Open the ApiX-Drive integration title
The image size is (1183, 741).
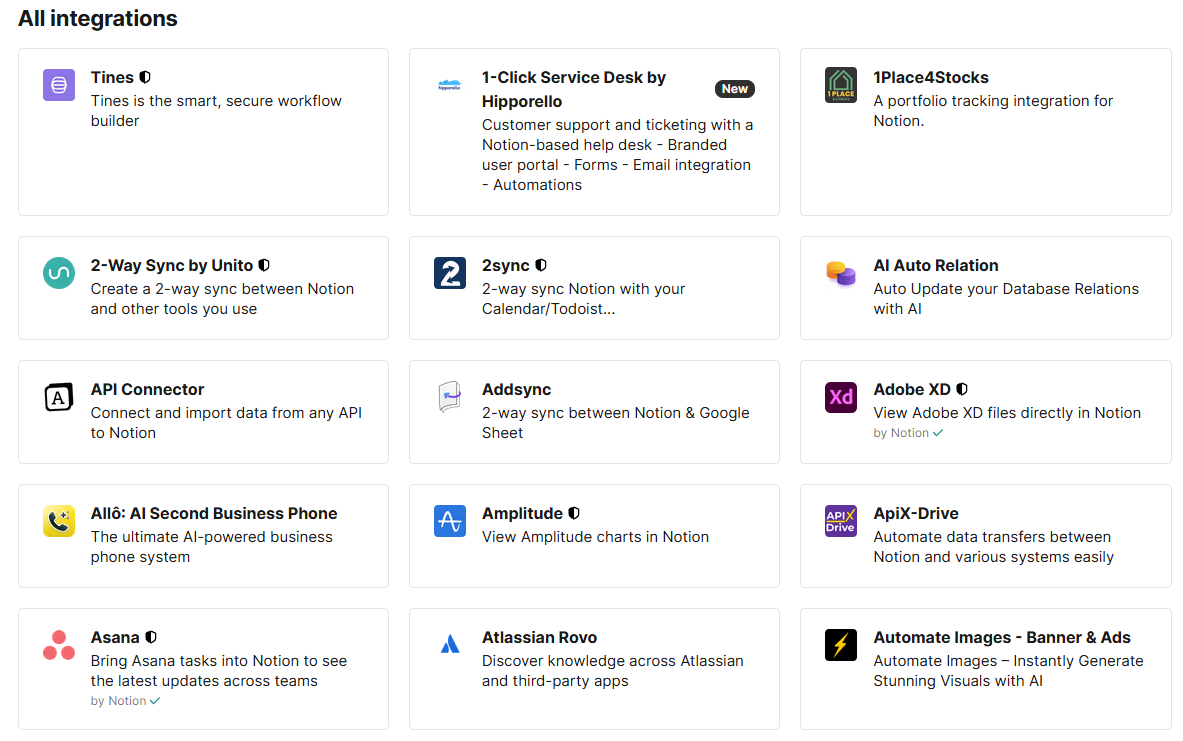(916, 513)
